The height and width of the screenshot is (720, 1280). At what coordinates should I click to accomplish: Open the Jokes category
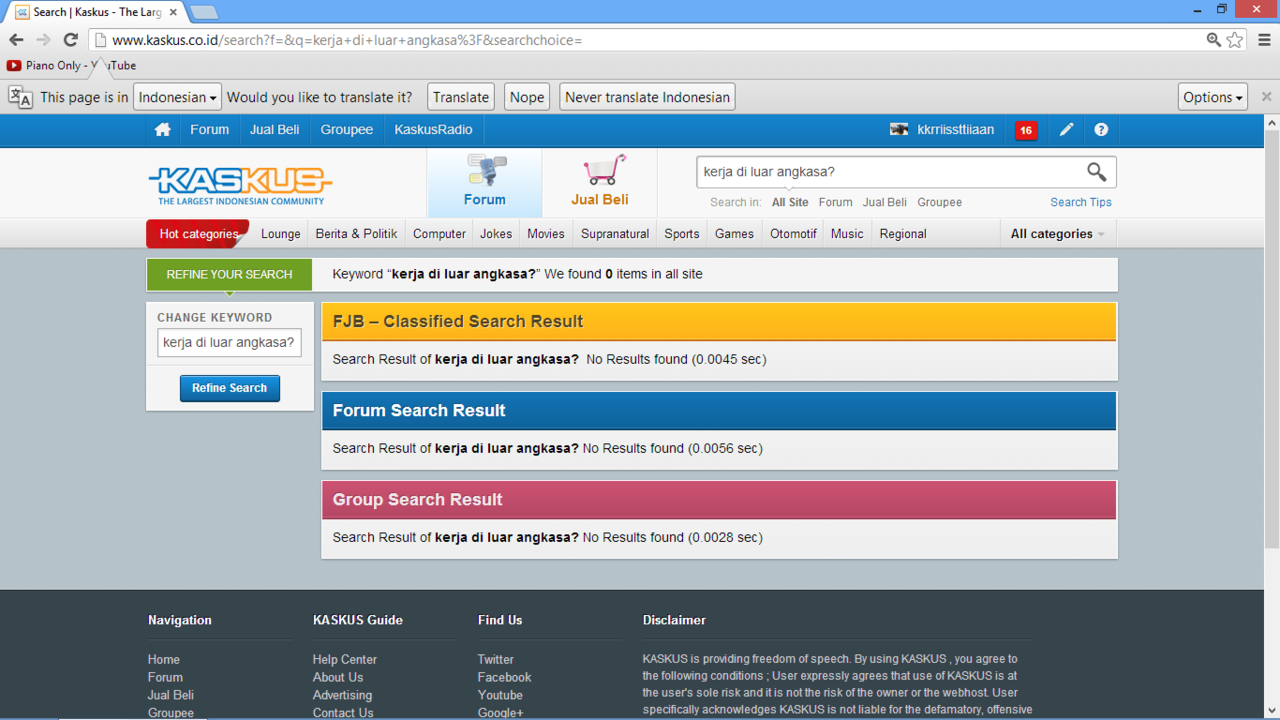coord(496,234)
